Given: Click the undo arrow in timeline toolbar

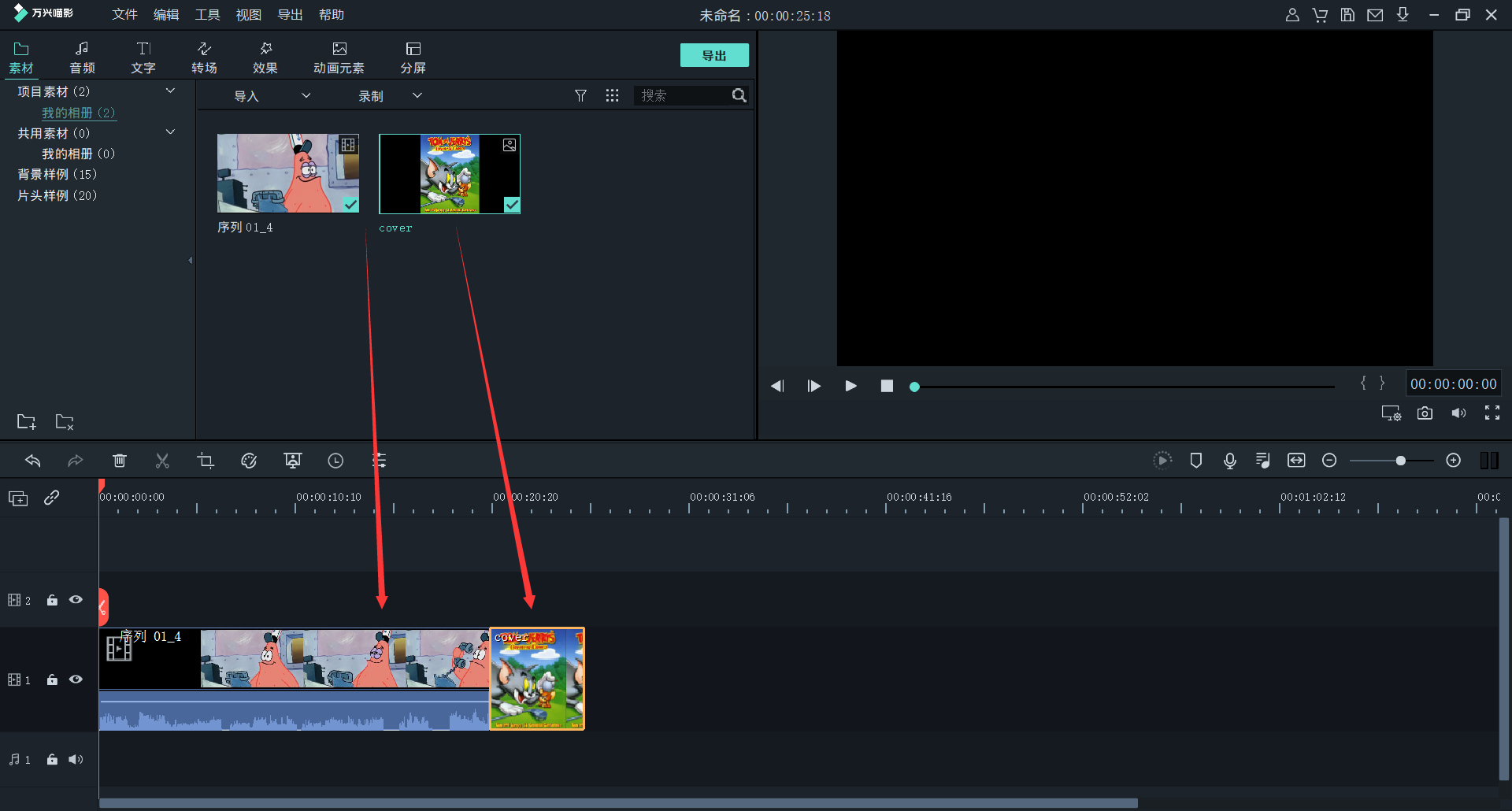Looking at the screenshot, I should click(x=33, y=461).
